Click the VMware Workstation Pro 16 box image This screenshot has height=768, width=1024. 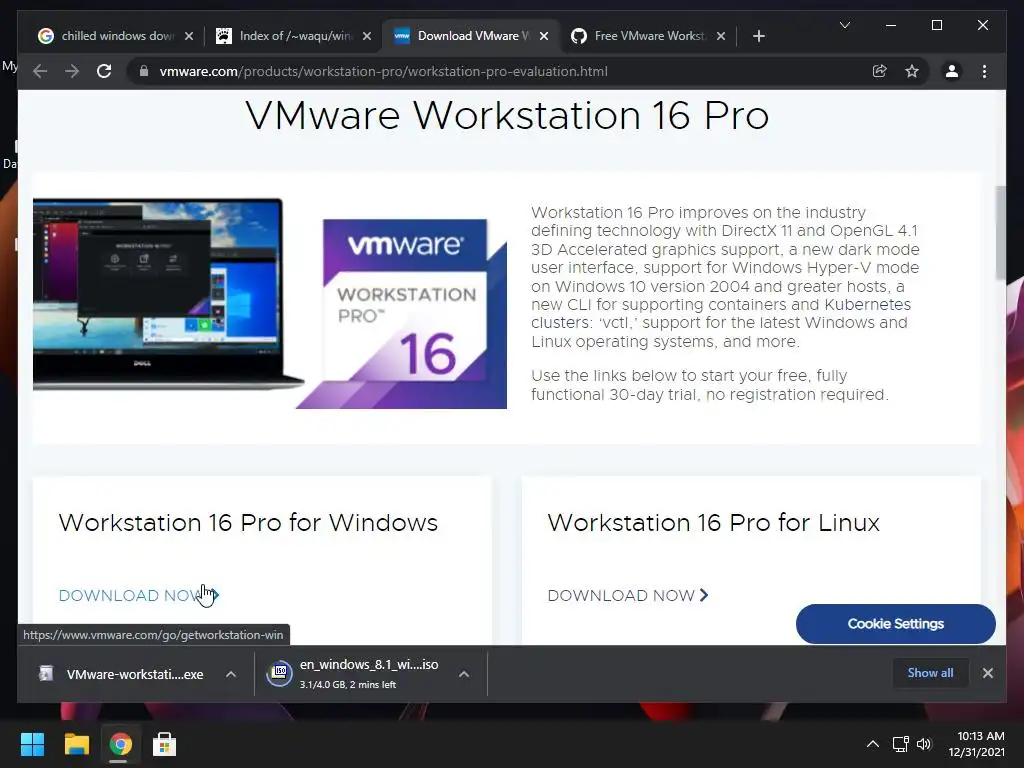(x=402, y=313)
